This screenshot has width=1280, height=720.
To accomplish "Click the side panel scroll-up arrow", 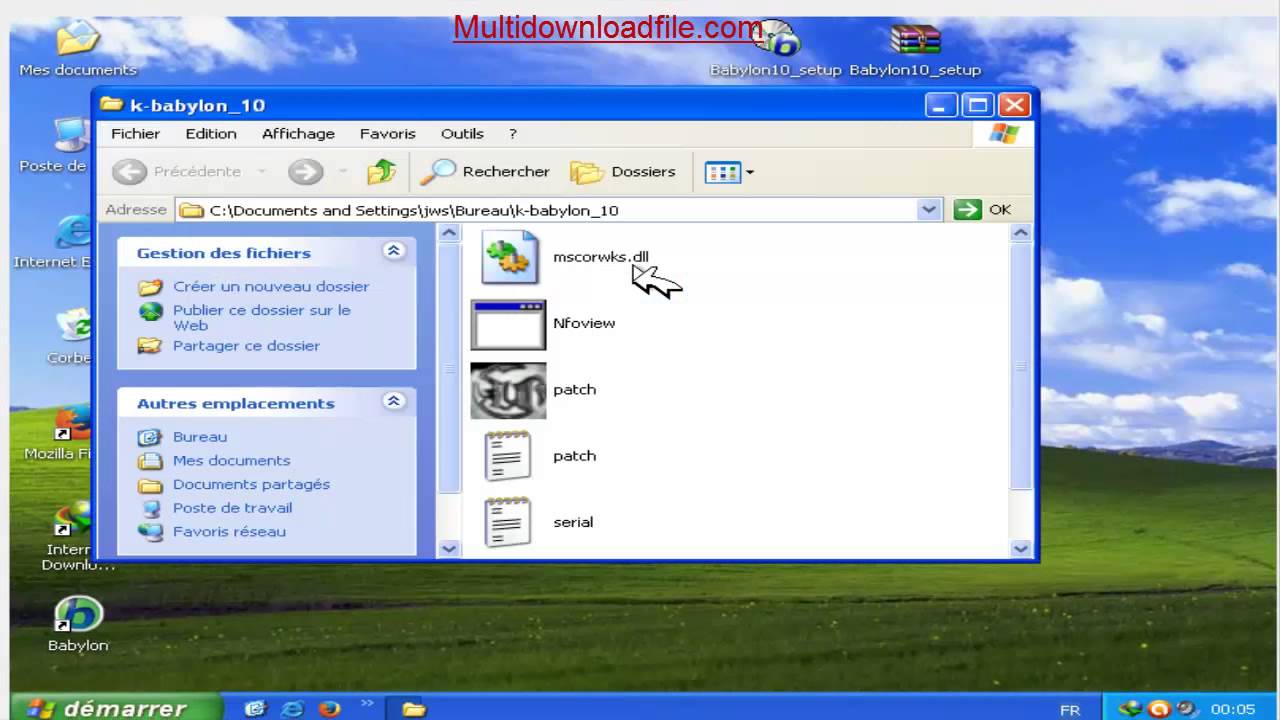I will click(449, 233).
